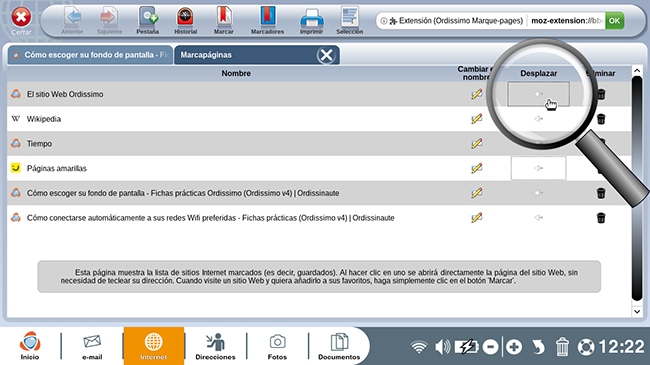Open the Wikipedia bookmark
Screen dimensions: 650x365
pos(44,119)
